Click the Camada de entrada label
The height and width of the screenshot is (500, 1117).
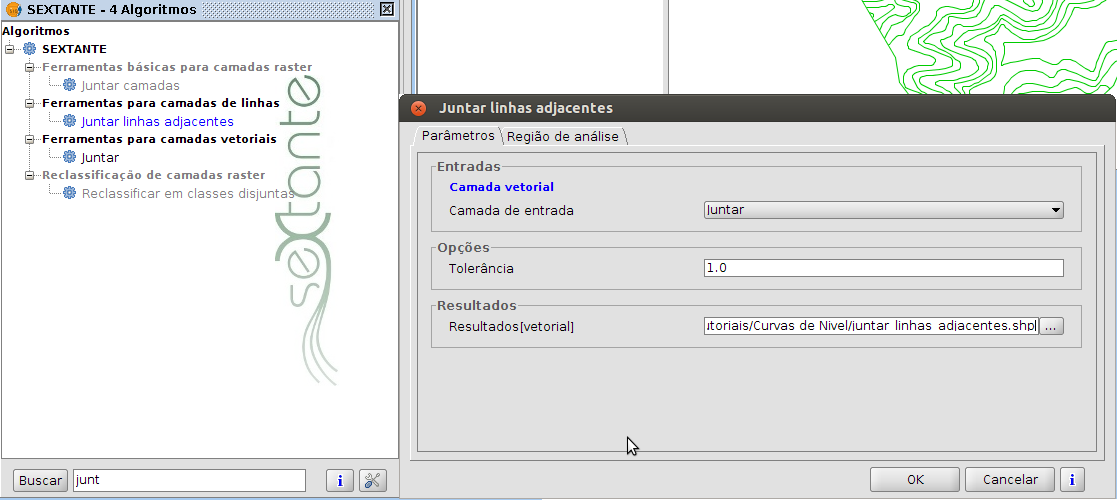[x=511, y=211]
